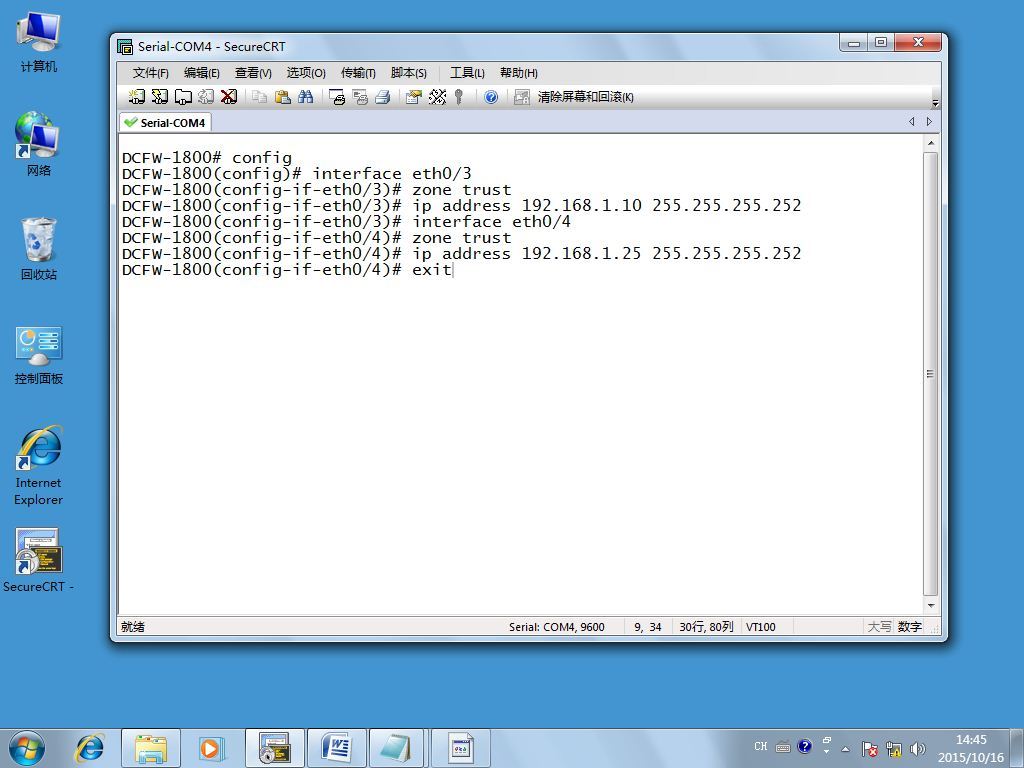Click the terminal scrollbar down arrow
Image resolution: width=1024 pixels, height=768 pixels.
coord(931,606)
